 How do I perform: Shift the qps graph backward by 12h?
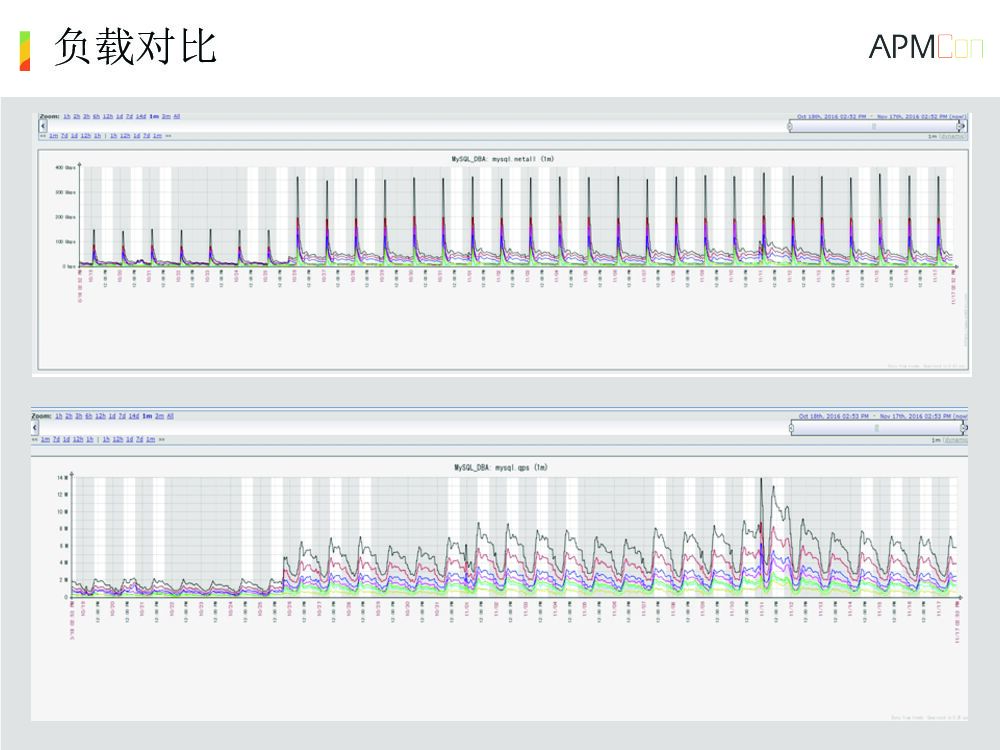(78, 439)
